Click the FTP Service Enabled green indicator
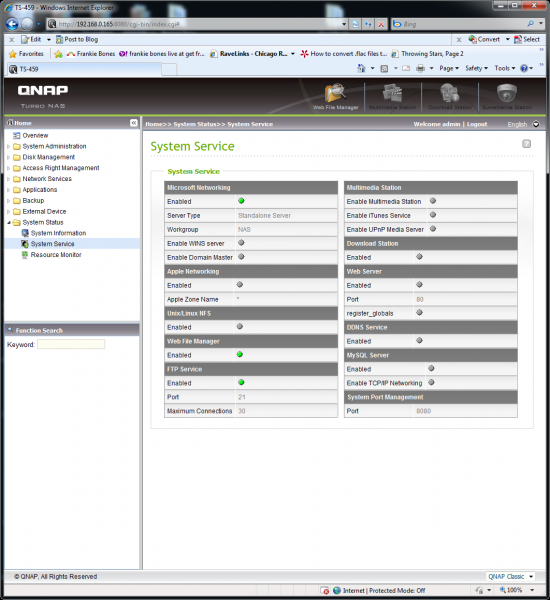Viewport: 550px width, 600px height. point(241,382)
